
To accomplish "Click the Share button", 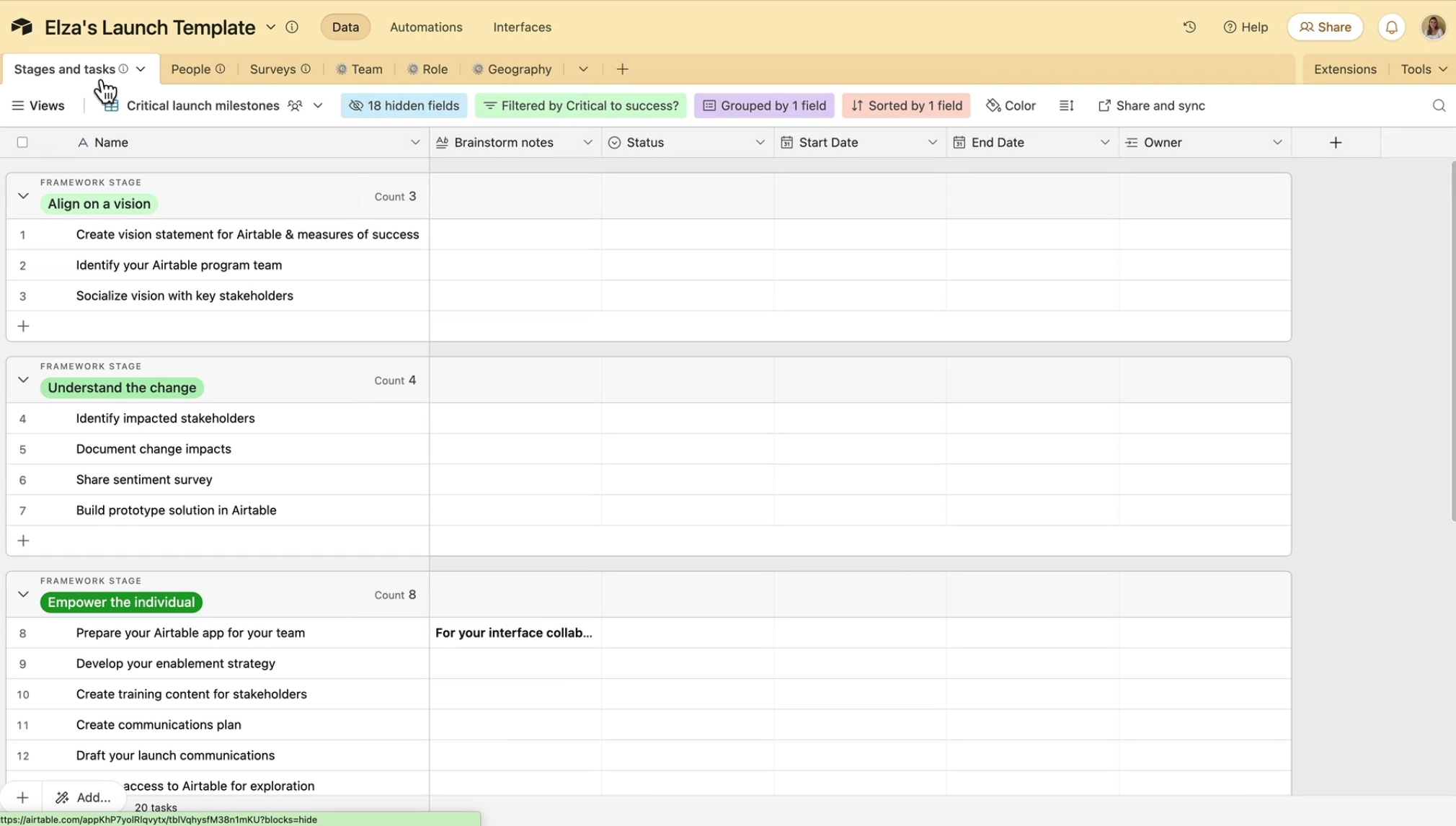I will (x=1325, y=27).
